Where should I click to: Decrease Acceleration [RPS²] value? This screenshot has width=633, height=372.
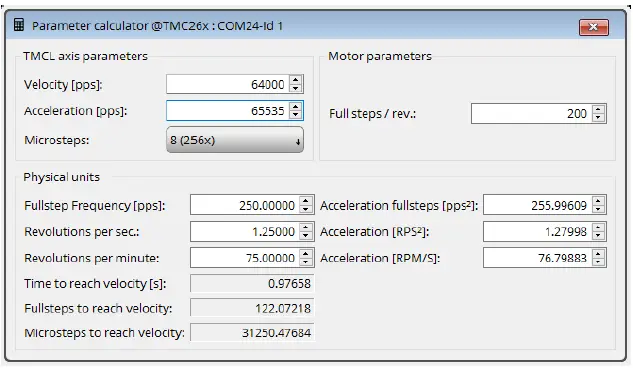[599, 236]
